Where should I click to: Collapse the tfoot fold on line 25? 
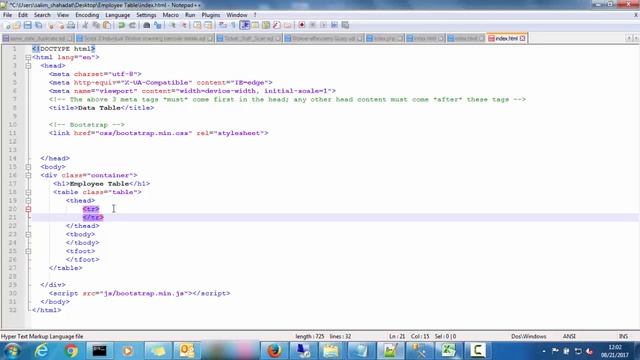(x=28, y=251)
